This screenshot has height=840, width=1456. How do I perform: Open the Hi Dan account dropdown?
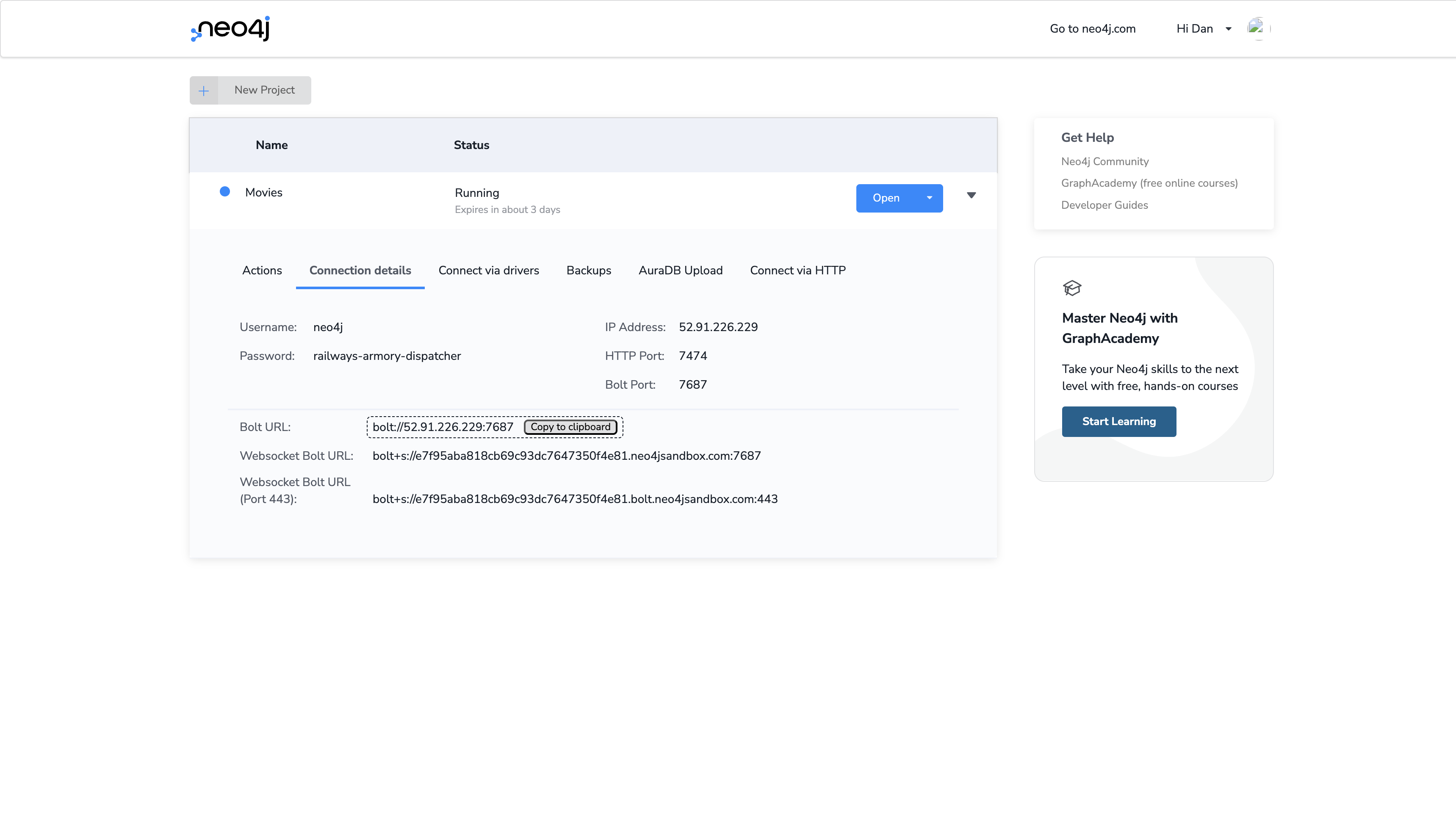pyautogui.click(x=1203, y=28)
